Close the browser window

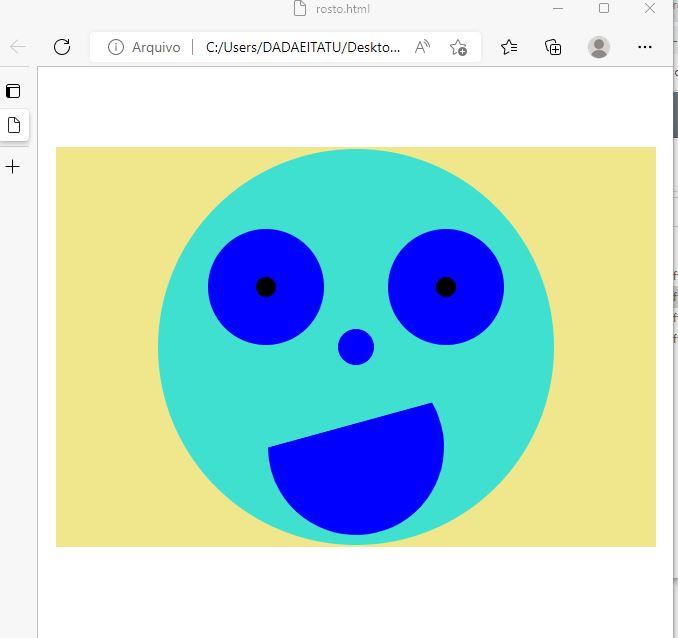[650, 8]
